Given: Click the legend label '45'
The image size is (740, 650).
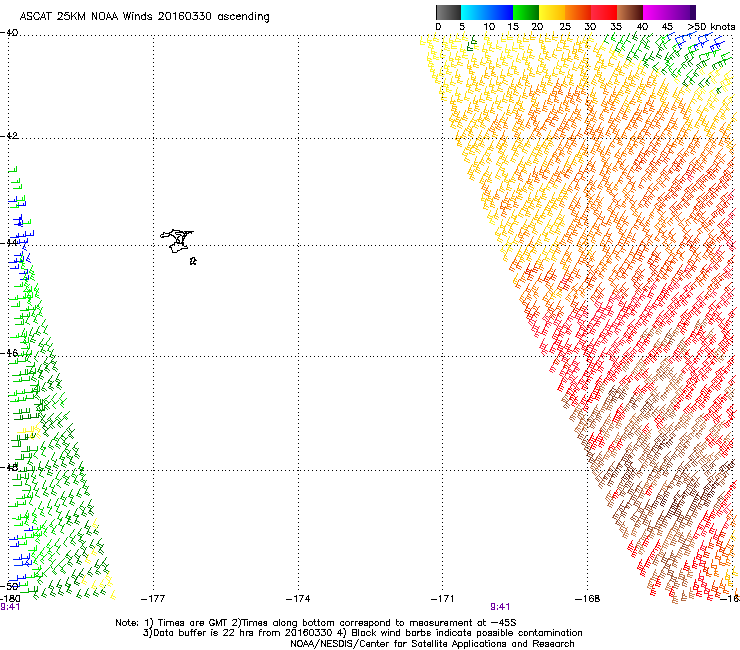Looking at the screenshot, I should point(667,27).
